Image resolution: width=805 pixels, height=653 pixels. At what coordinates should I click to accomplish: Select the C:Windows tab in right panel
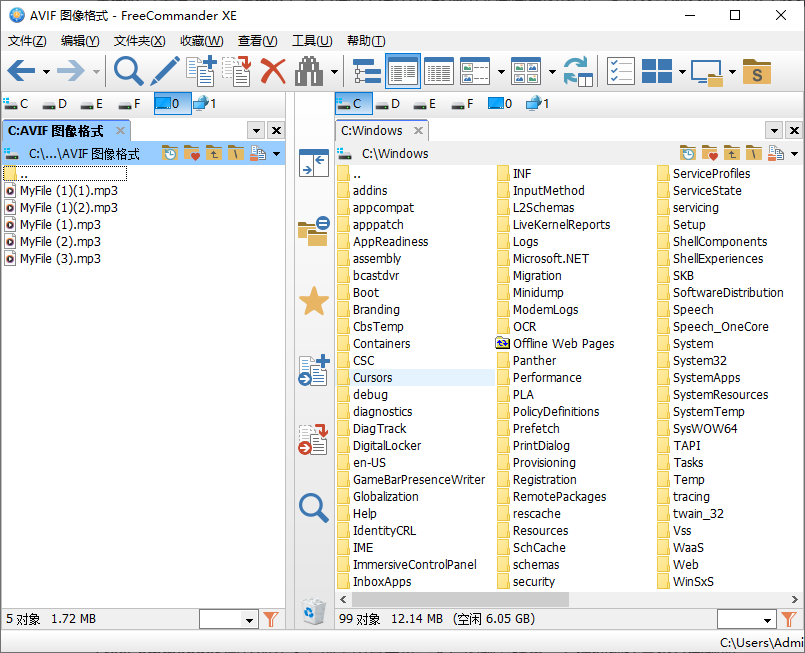(x=372, y=130)
